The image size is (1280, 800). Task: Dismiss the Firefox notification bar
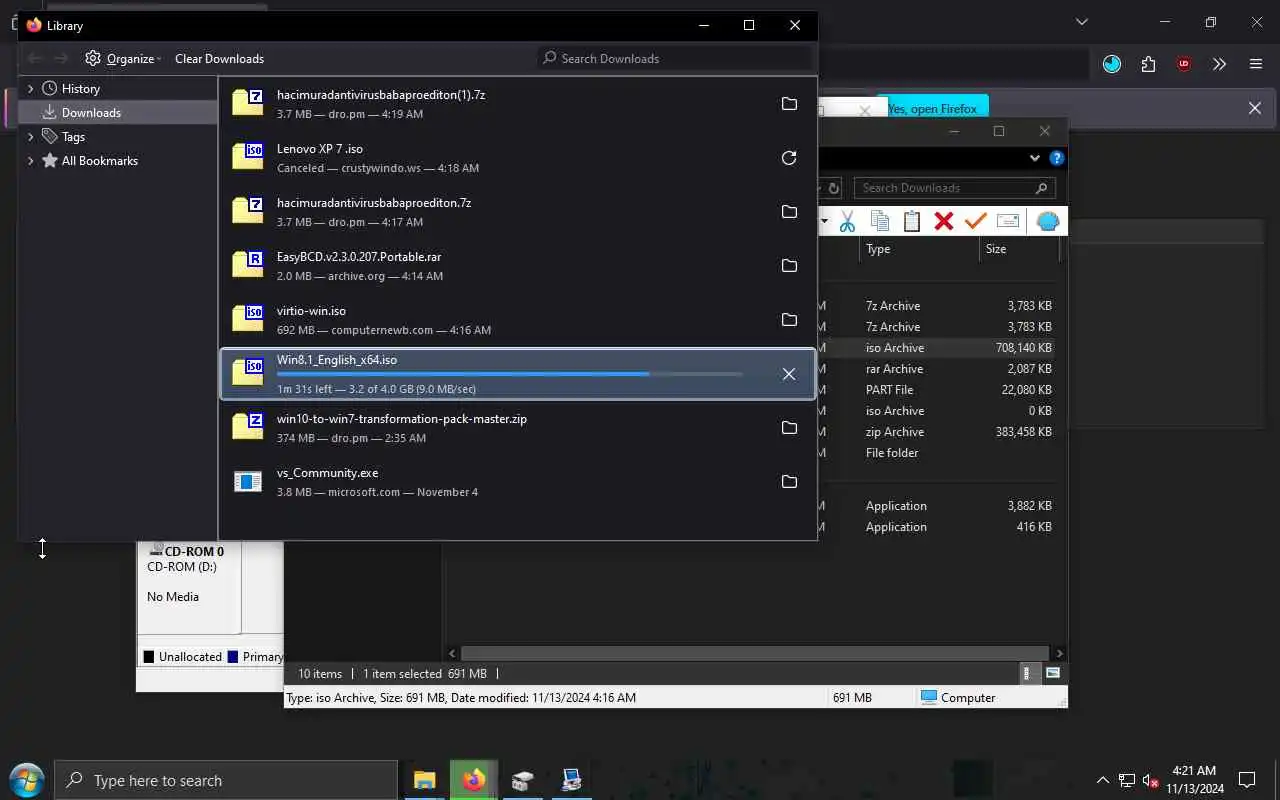(1255, 108)
